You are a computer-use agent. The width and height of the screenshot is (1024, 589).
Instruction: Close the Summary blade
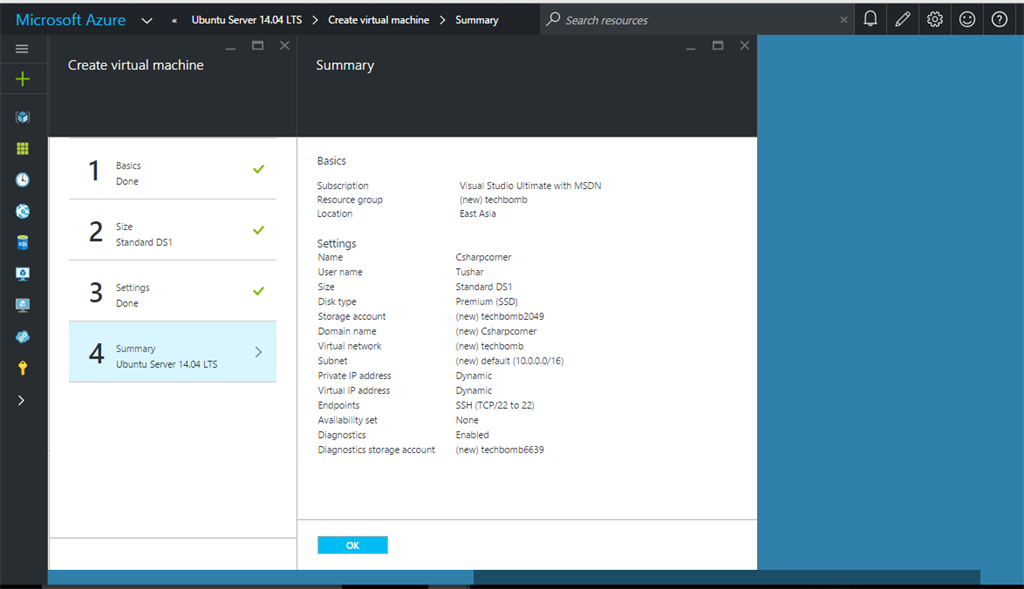tap(744, 46)
